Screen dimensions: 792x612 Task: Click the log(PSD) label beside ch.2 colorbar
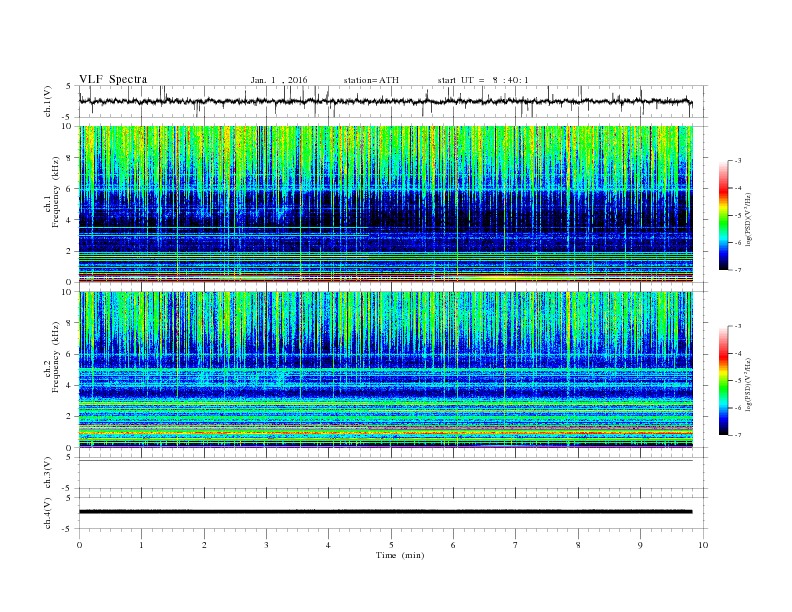[x=749, y=384]
